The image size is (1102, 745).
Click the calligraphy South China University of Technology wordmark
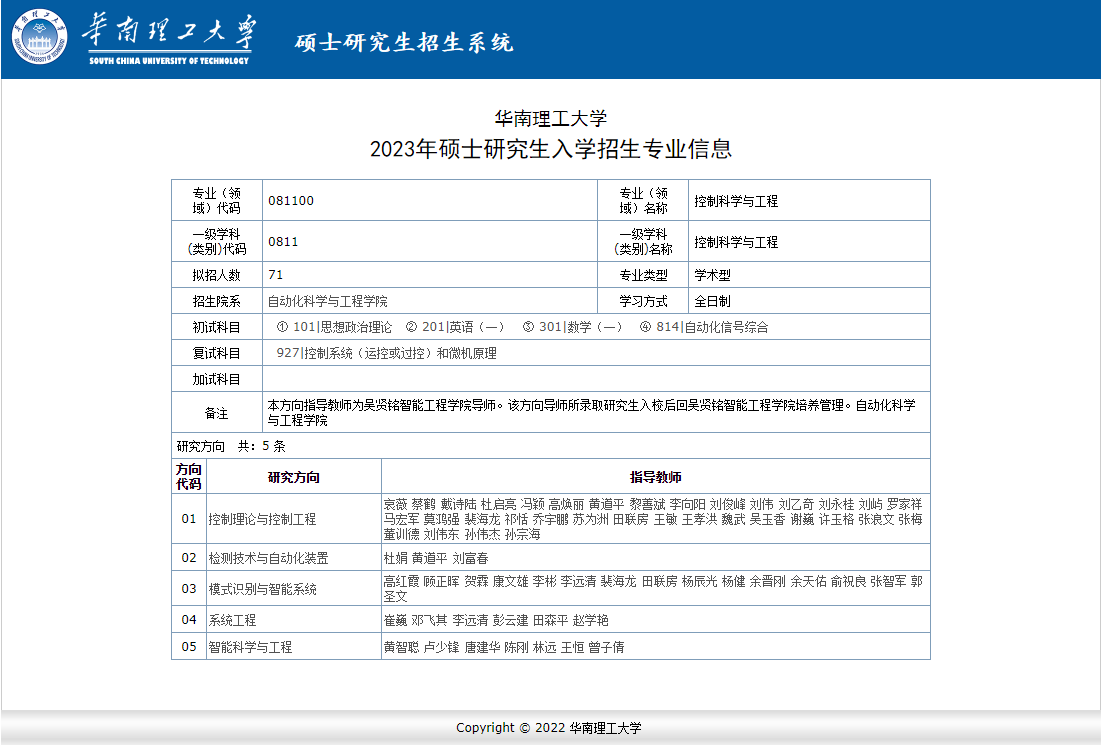click(x=169, y=39)
